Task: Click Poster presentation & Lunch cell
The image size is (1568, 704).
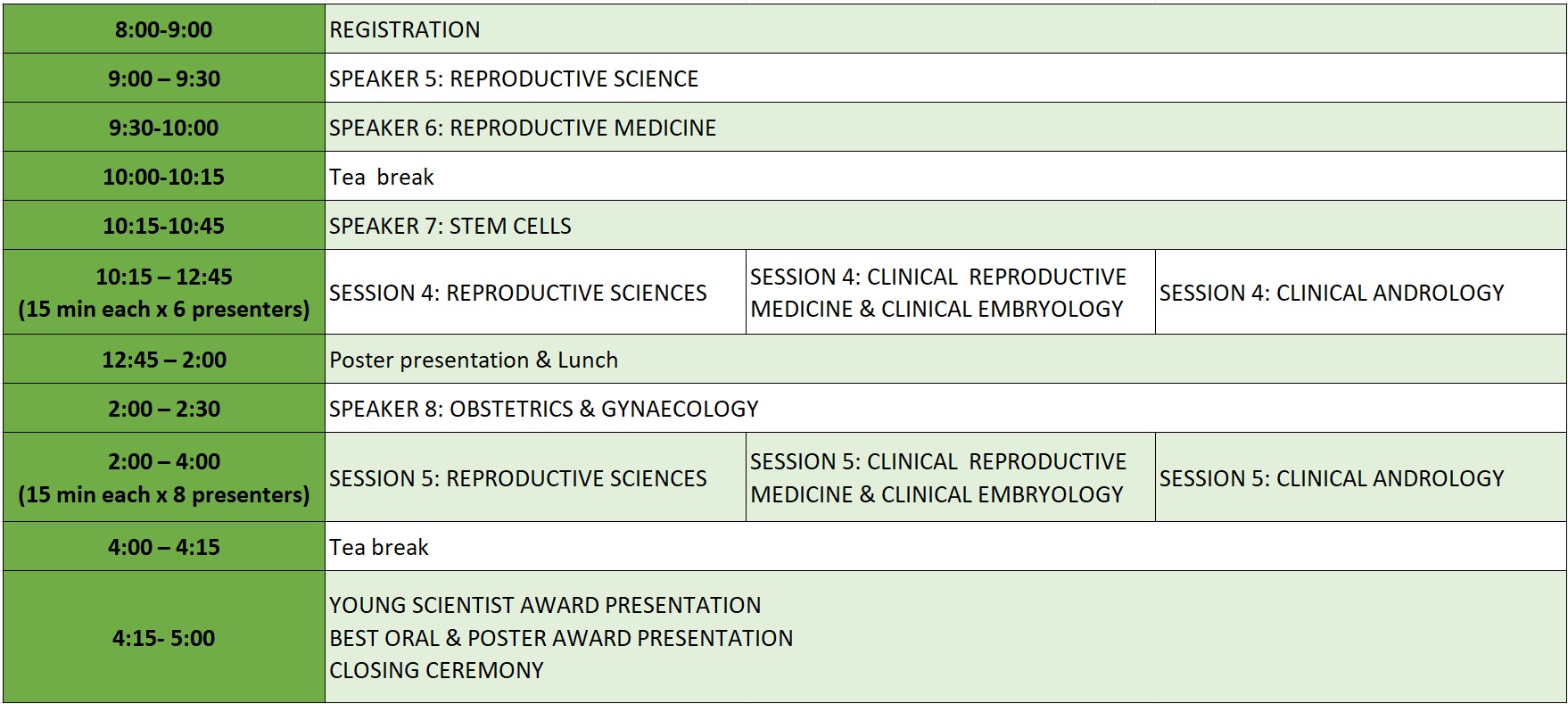Action: 473,360
